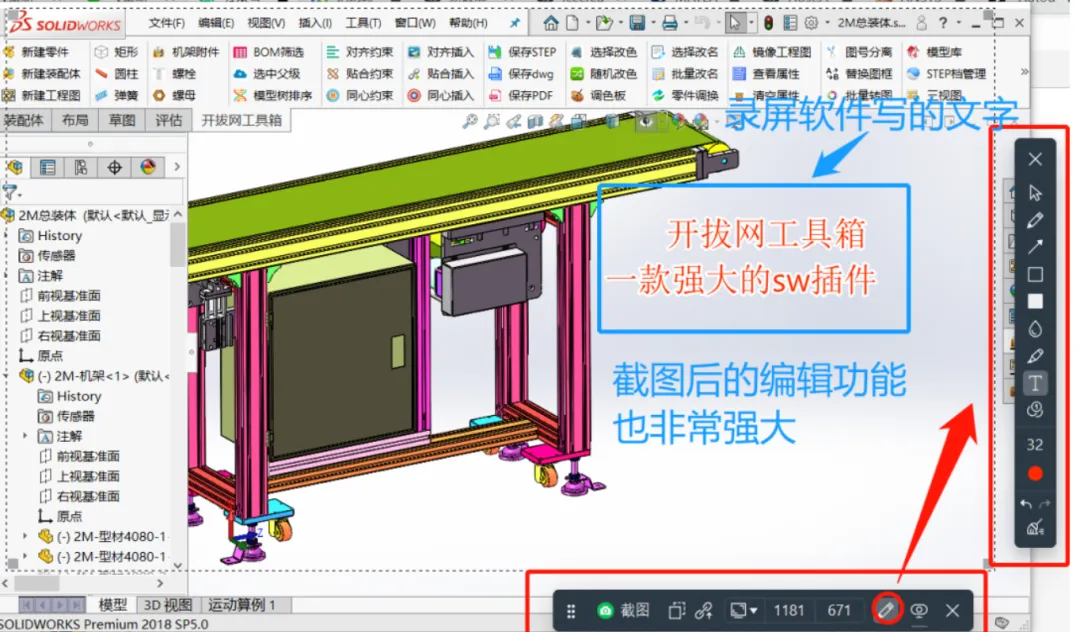Insert a 矩形 rectangular block
Image resolution: width=1080 pixels, height=632 pixels.
116,52
